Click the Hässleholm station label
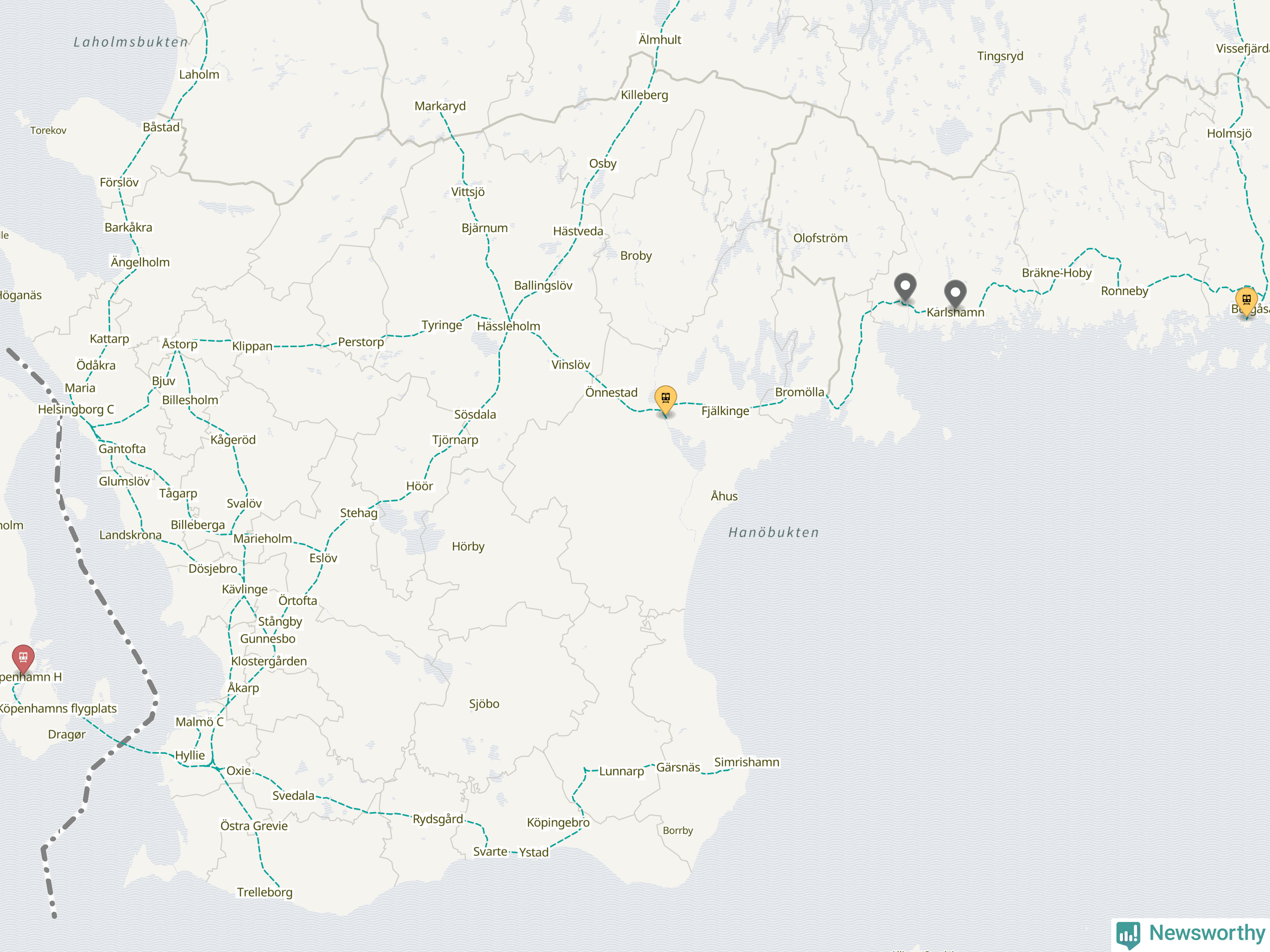 point(508,326)
